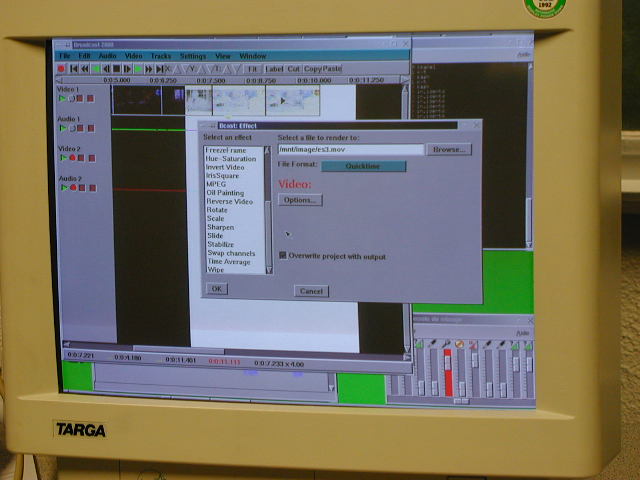
Task: Click the Cancel button in effect dialog
Action: point(311,291)
